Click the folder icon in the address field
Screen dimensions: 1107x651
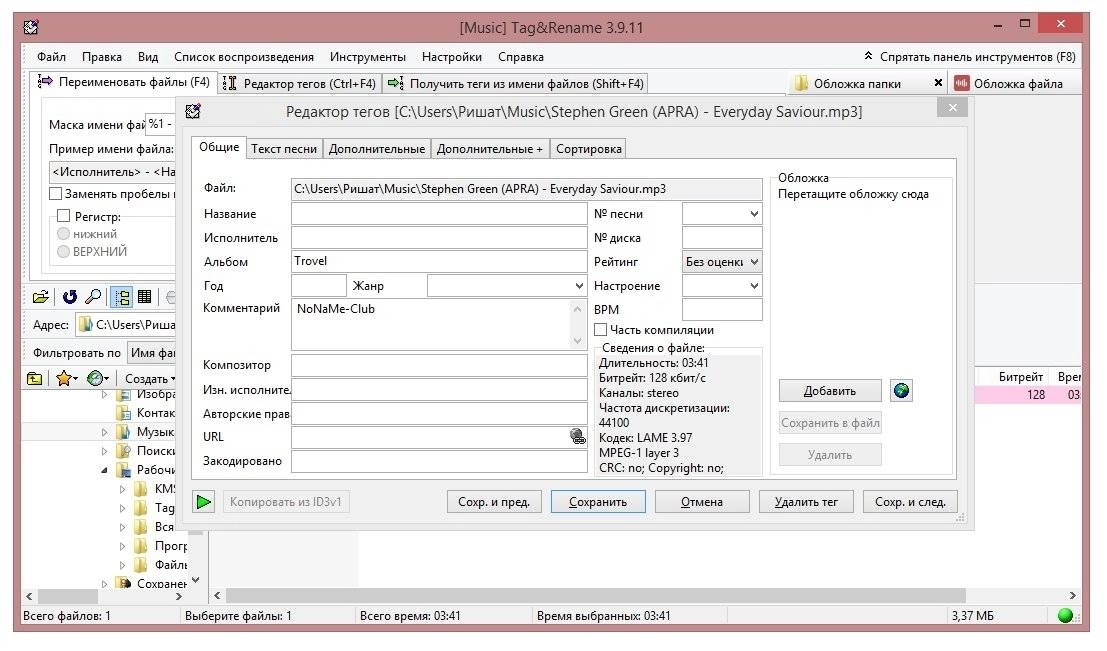85,324
